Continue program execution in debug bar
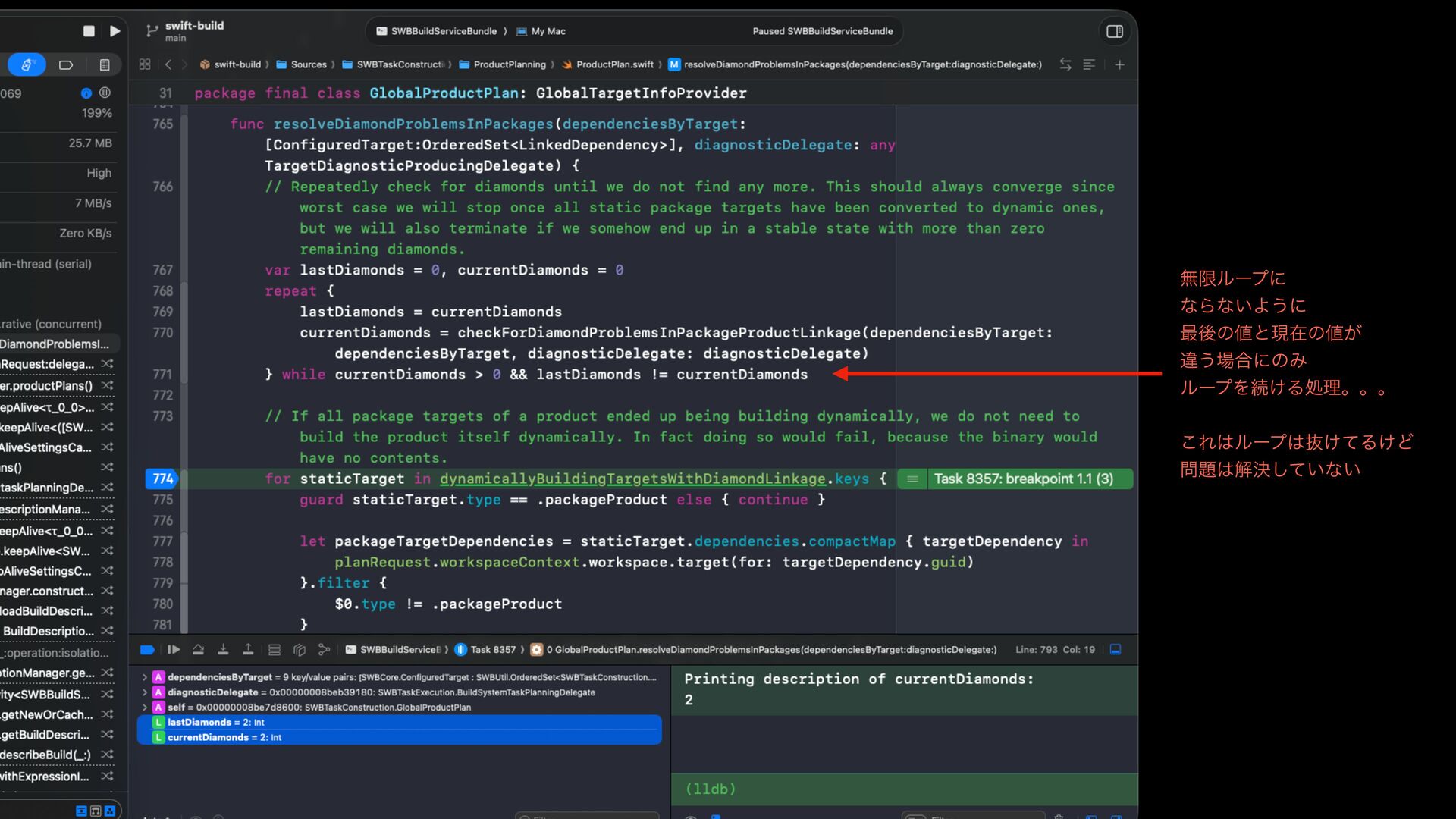This screenshot has width=1456, height=819. pyautogui.click(x=173, y=650)
